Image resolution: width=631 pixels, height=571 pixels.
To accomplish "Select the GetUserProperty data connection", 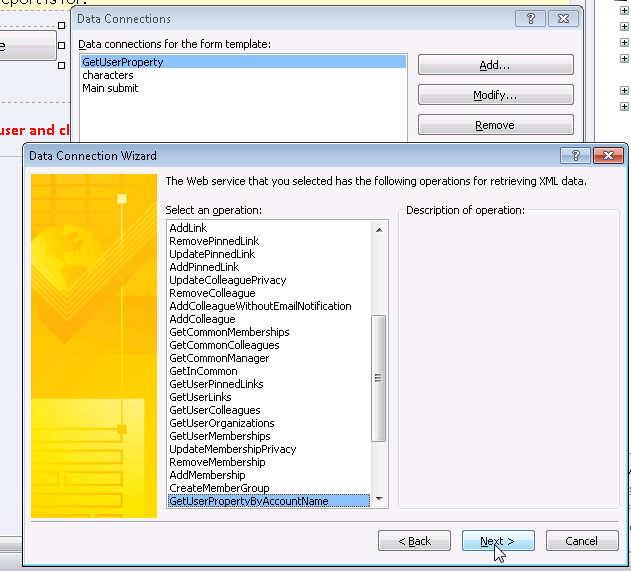I will pos(123,62).
